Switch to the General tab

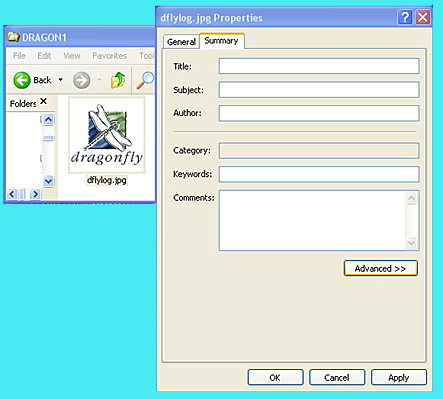[181, 42]
